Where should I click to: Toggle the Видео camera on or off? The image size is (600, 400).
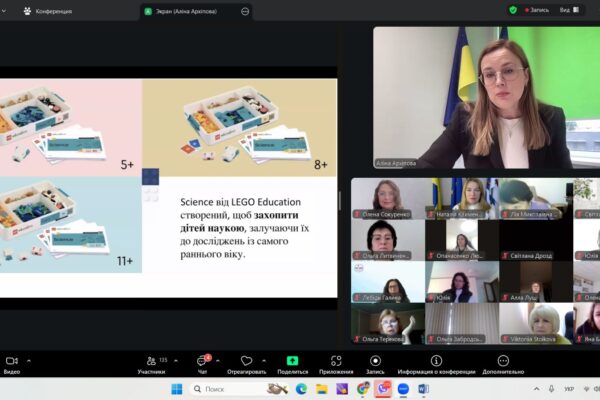(x=12, y=360)
